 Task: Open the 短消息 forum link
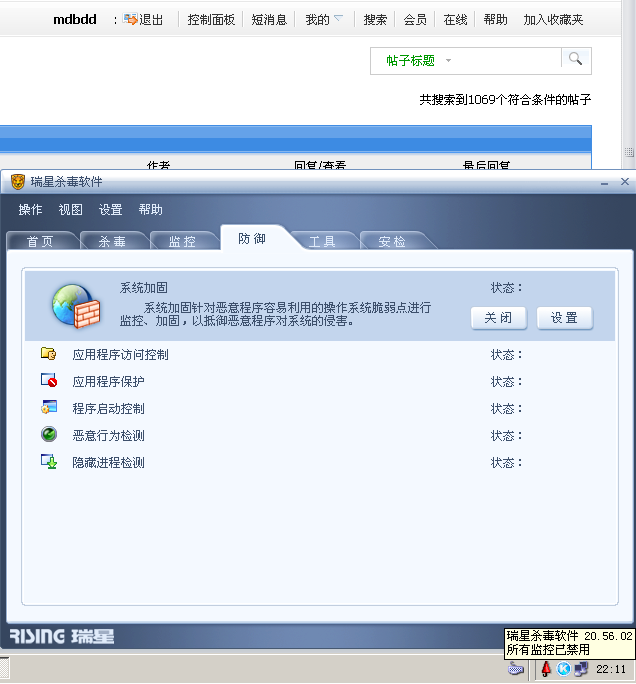pyautogui.click(x=269, y=20)
